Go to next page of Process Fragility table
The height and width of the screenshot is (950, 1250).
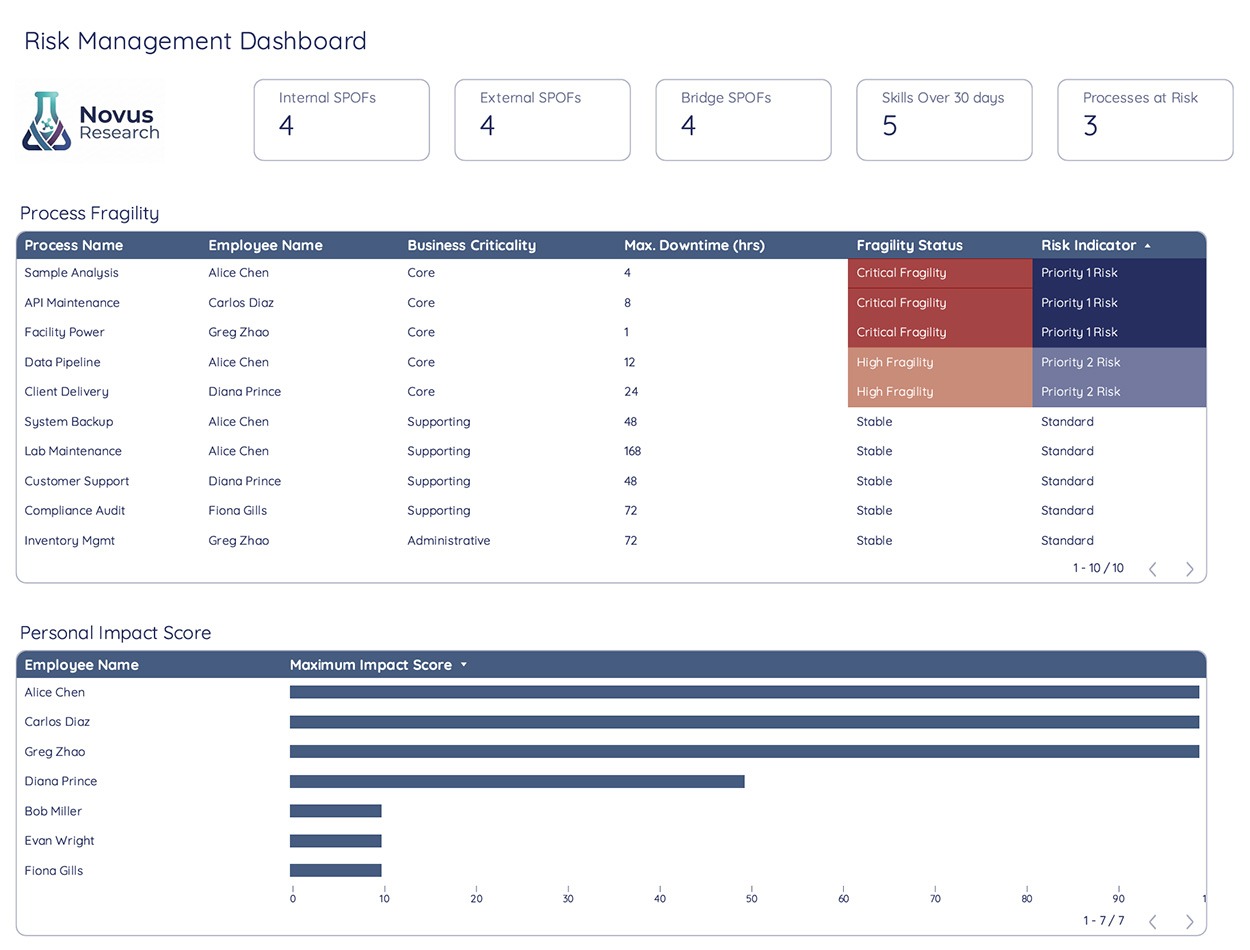point(1189,569)
